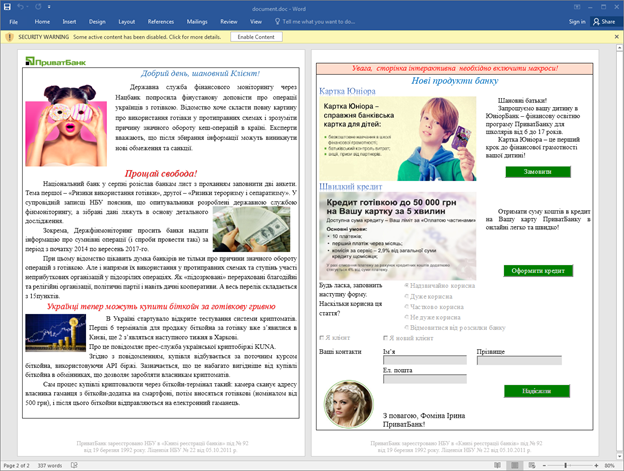624x471 pixels.
Task: Click the Enable Content button
Action: 257,36
